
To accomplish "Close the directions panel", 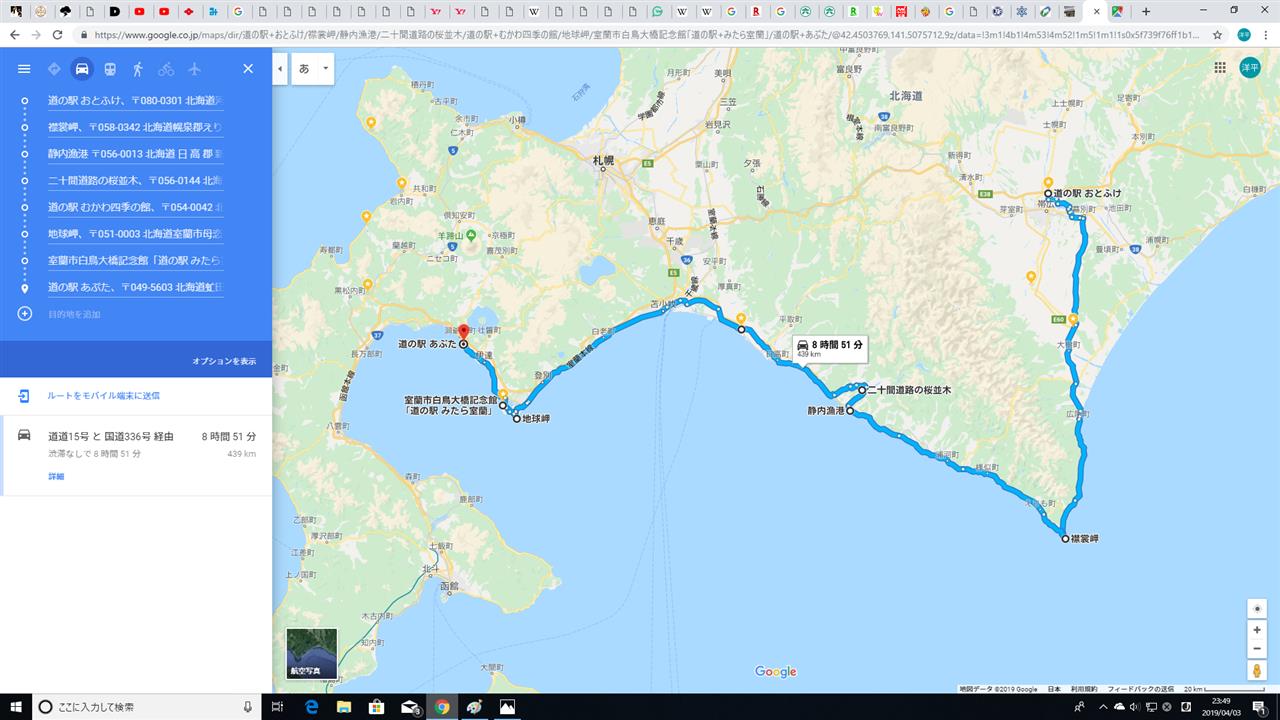I will 248,69.
